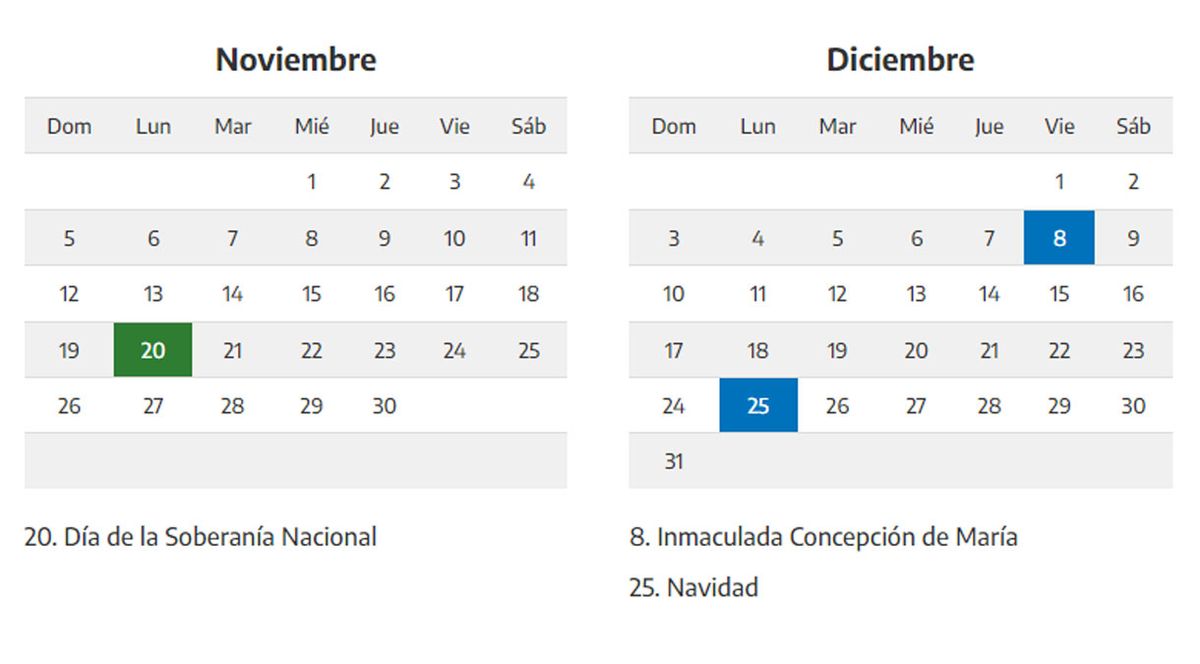
Task: Select December 24 in the Dom column
Action: point(674,406)
